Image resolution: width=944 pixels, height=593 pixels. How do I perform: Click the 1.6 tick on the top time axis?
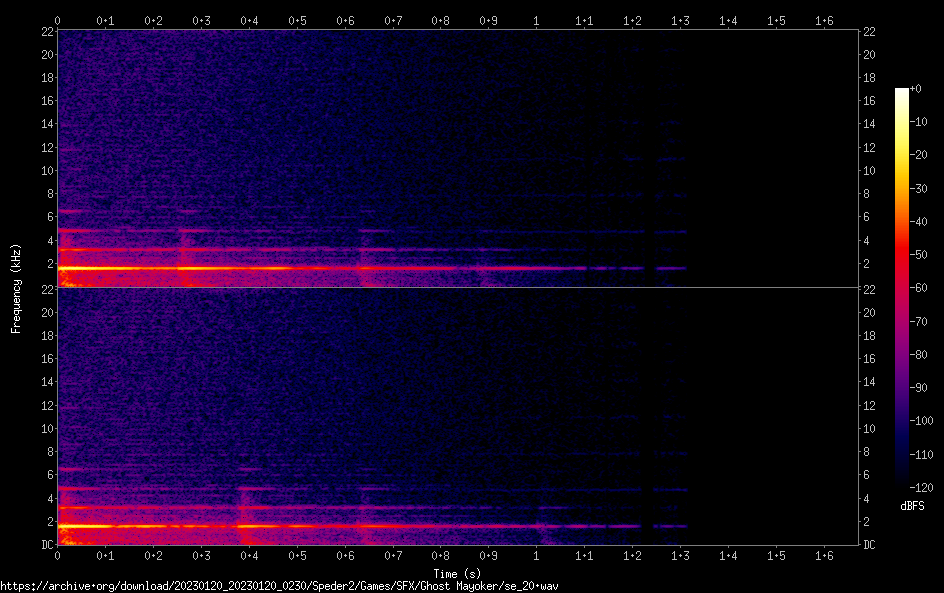[824, 21]
